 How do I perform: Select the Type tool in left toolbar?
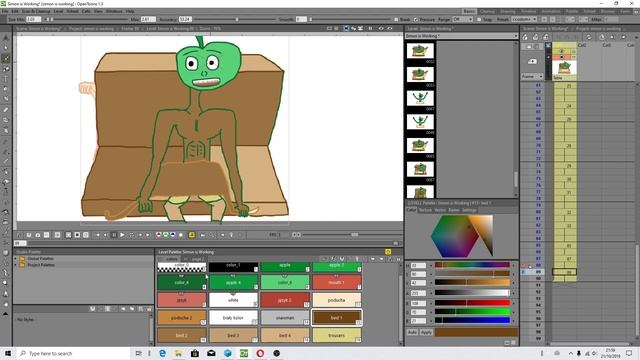coord(6,79)
